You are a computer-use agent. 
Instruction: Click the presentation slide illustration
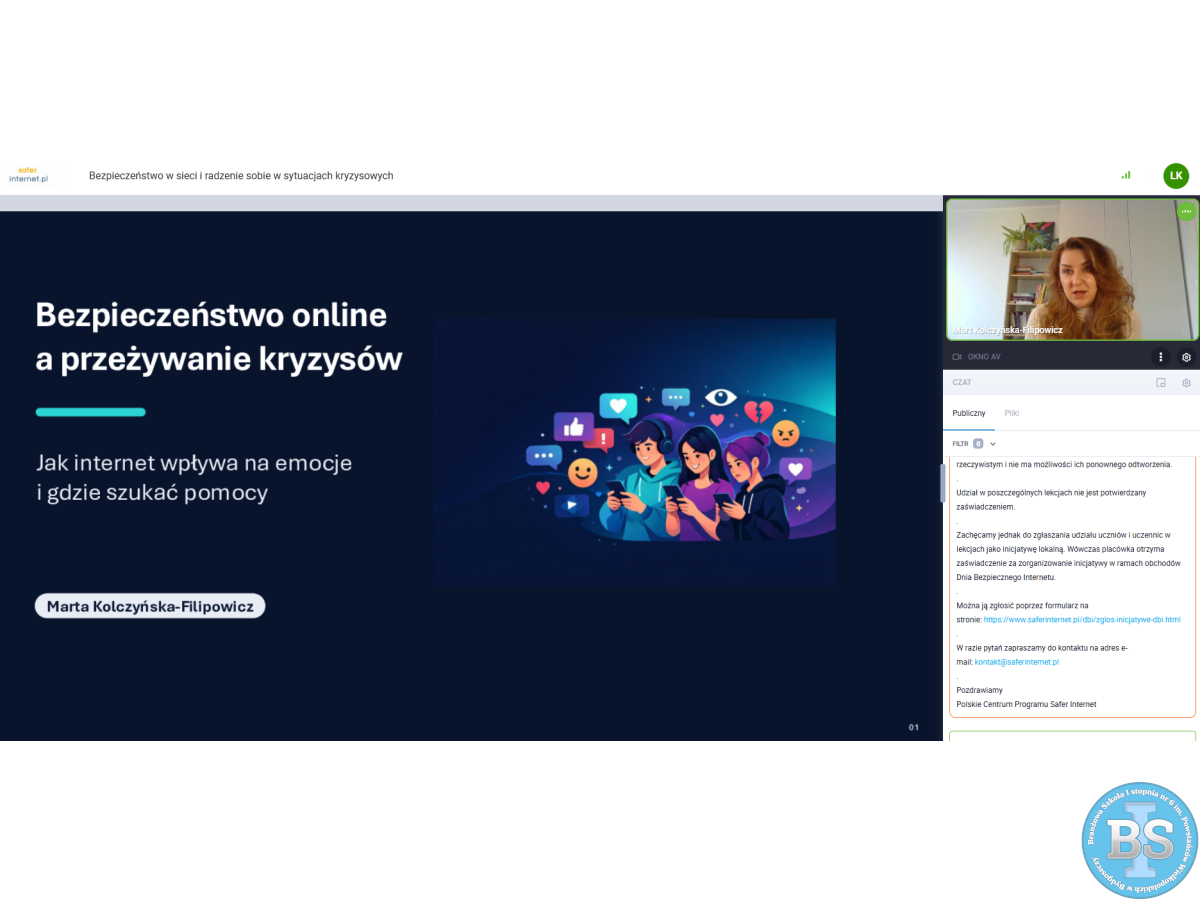pos(635,453)
